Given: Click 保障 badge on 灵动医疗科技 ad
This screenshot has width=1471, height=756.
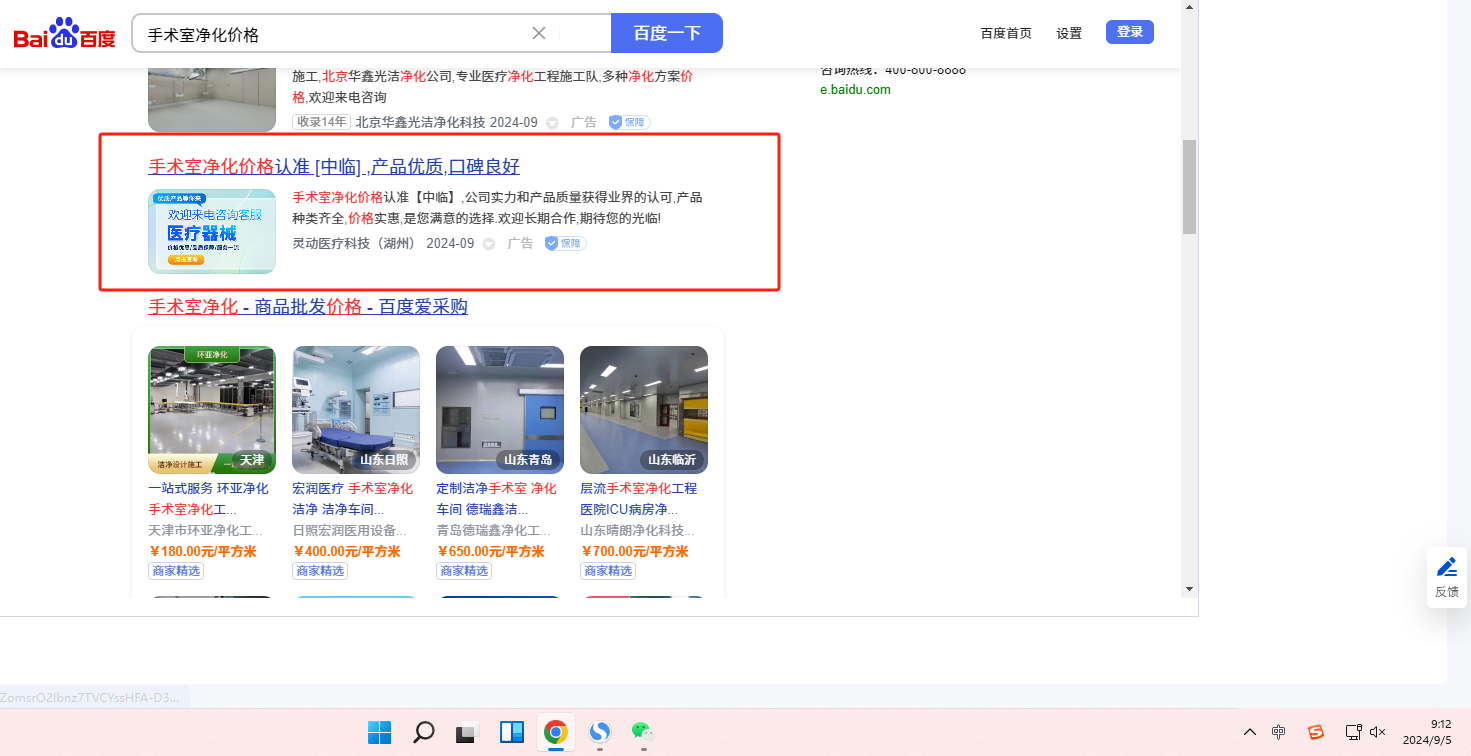Looking at the screenshot, I should (x=565, y=243).
